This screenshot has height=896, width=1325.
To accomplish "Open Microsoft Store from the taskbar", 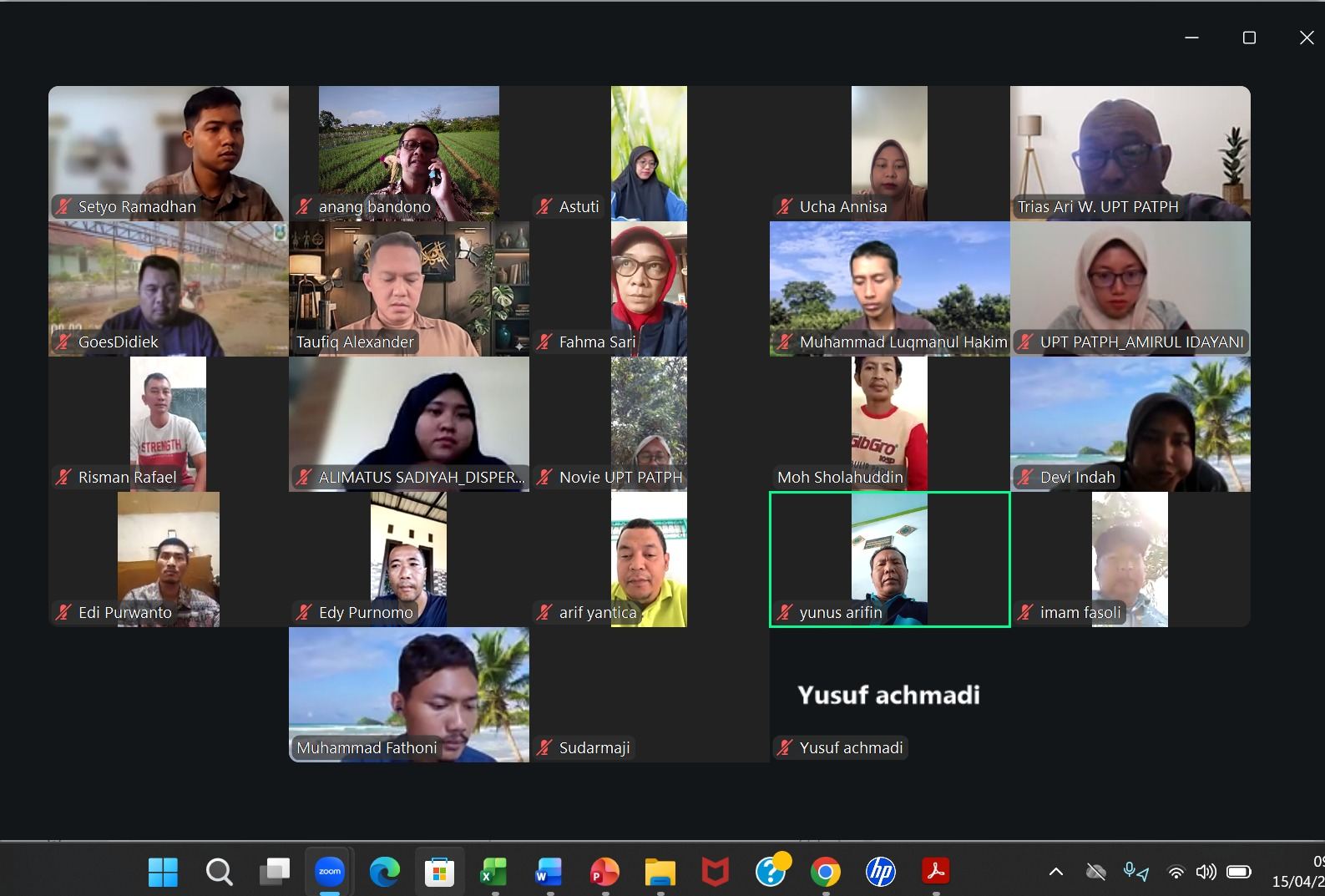I will click(x=439, y=872).
